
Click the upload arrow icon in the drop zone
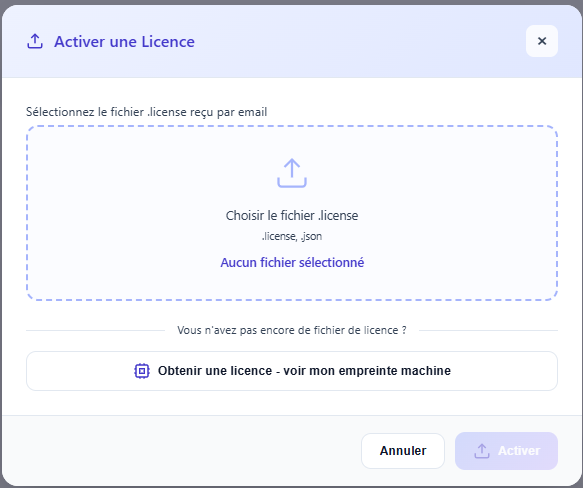(x=292, y=173)
